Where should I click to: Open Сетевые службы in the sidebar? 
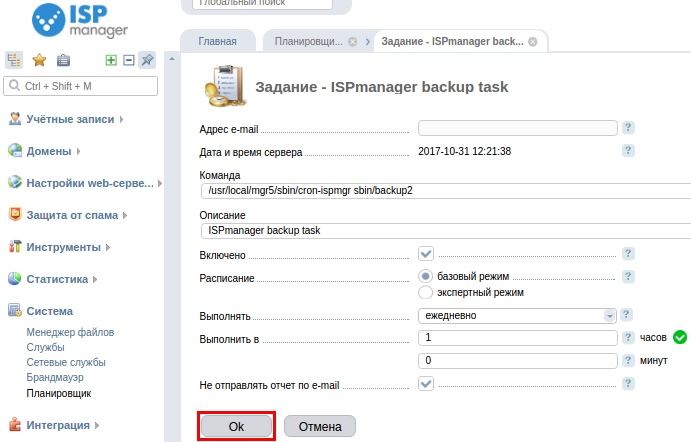(66, 362)
